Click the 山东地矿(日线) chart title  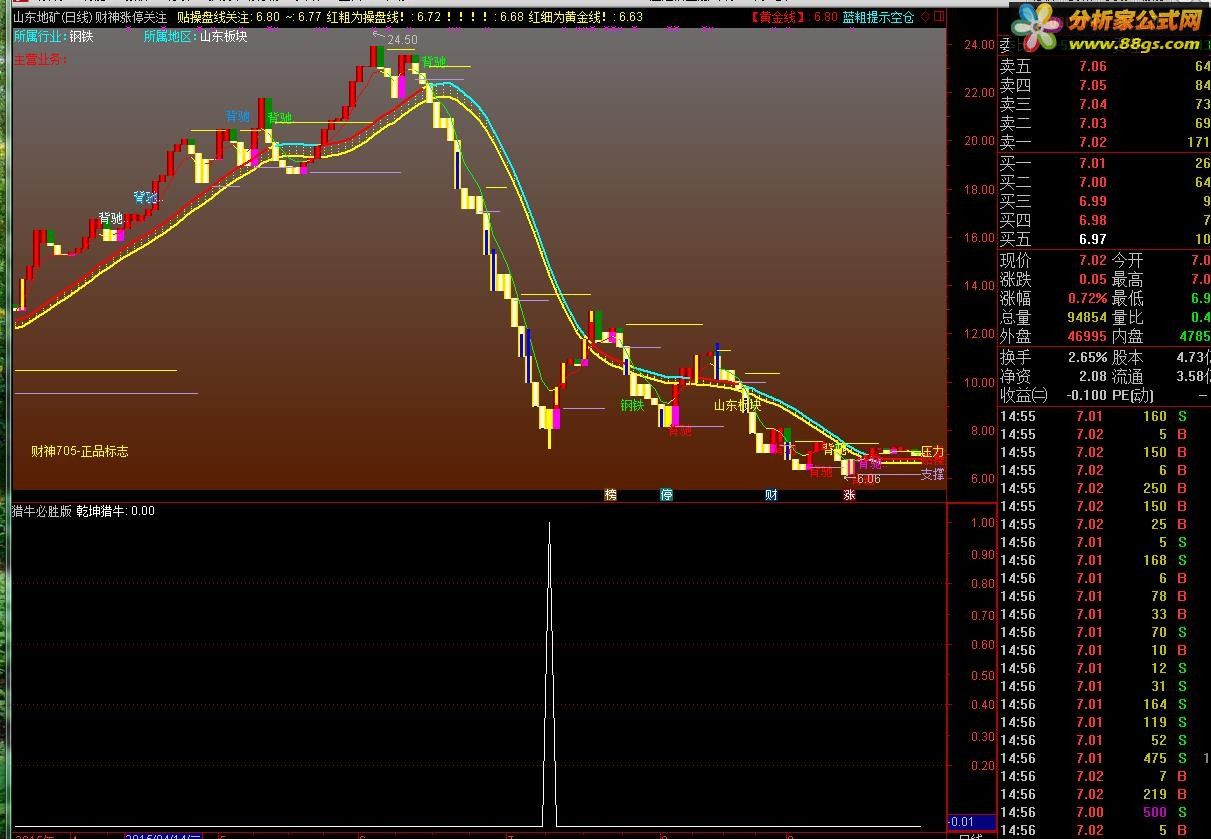point(52,17)
